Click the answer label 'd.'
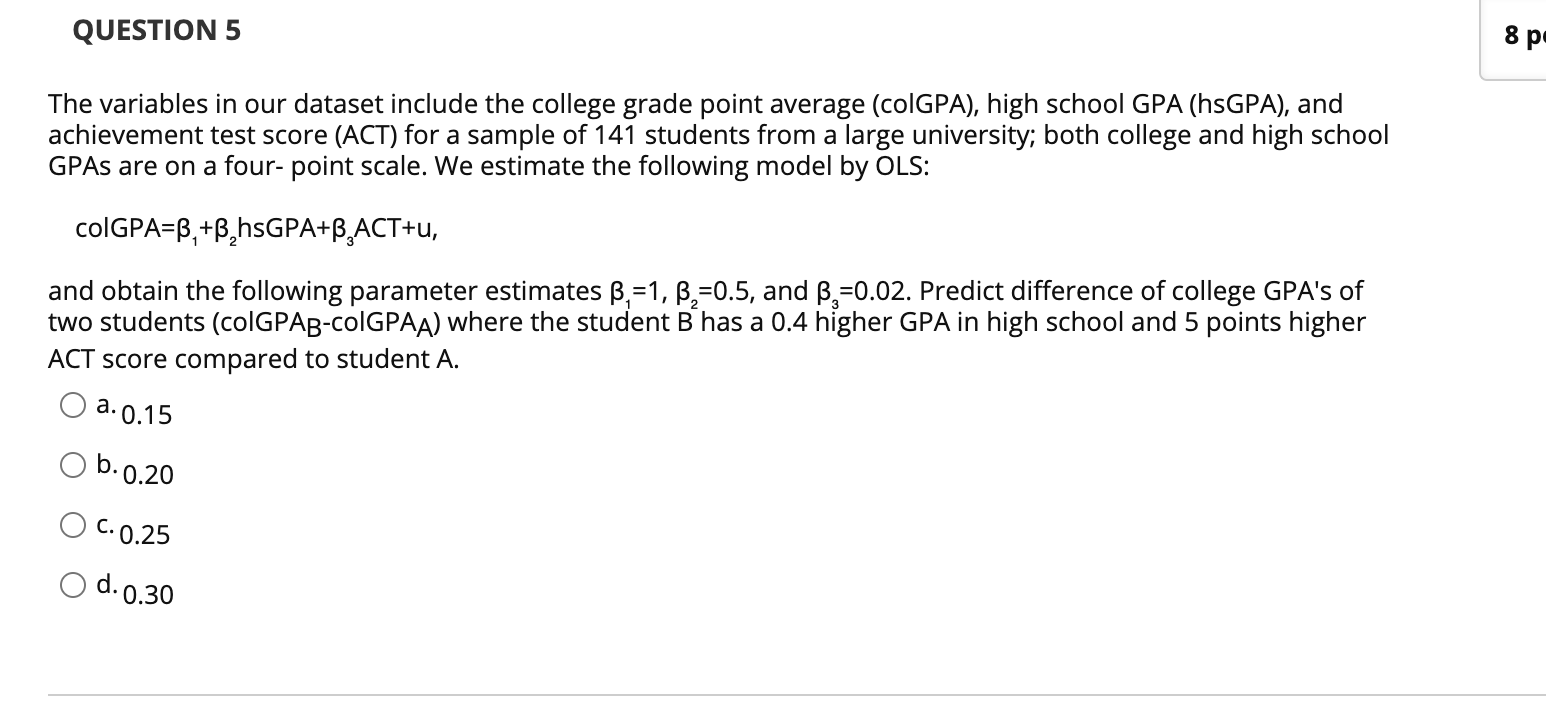The height and width of the screenshot is (706, 1546). (x=107, y=585)
